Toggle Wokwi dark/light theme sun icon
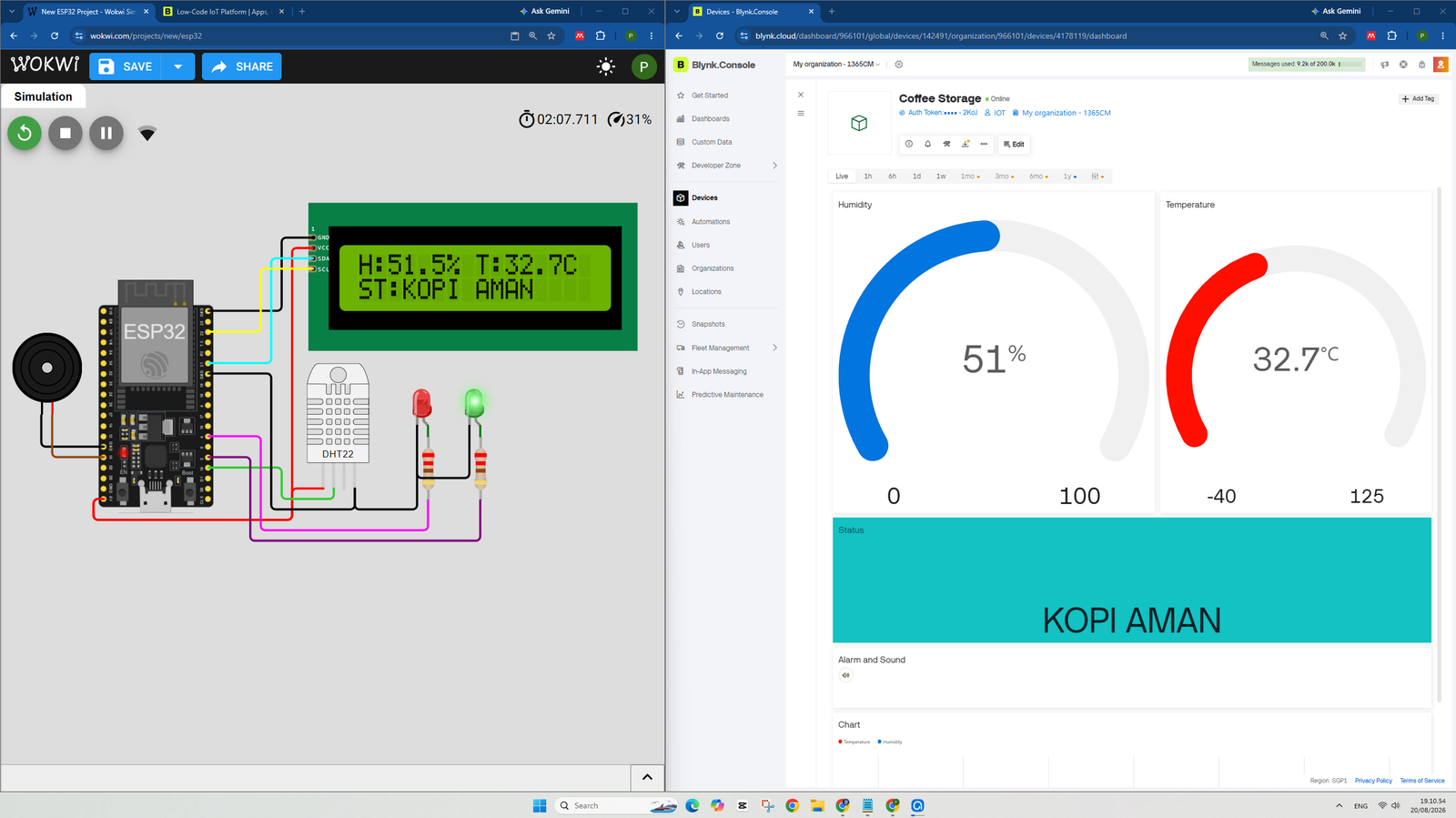 pos(606,66)
